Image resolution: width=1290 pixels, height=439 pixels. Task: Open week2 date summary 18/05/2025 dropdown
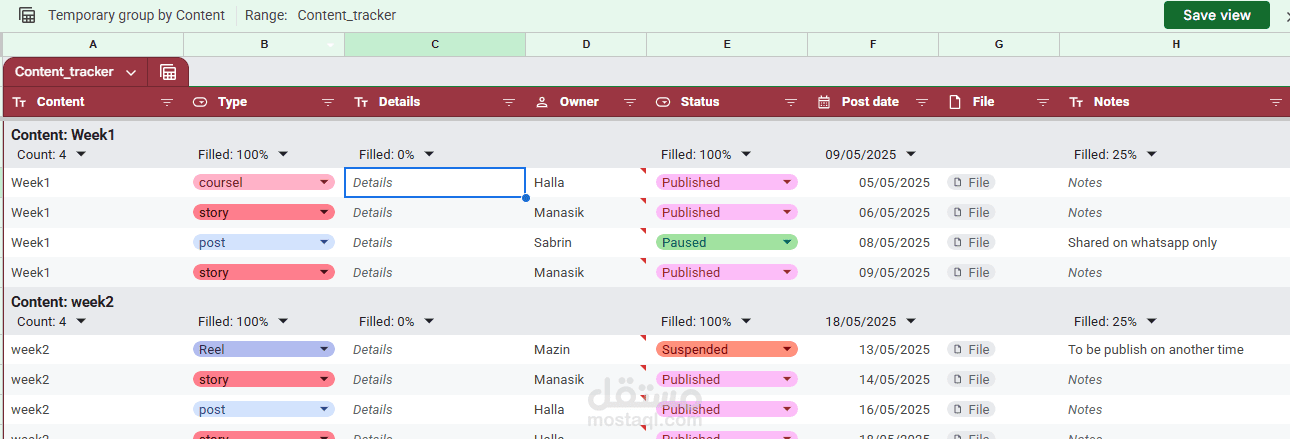(909, 322)
